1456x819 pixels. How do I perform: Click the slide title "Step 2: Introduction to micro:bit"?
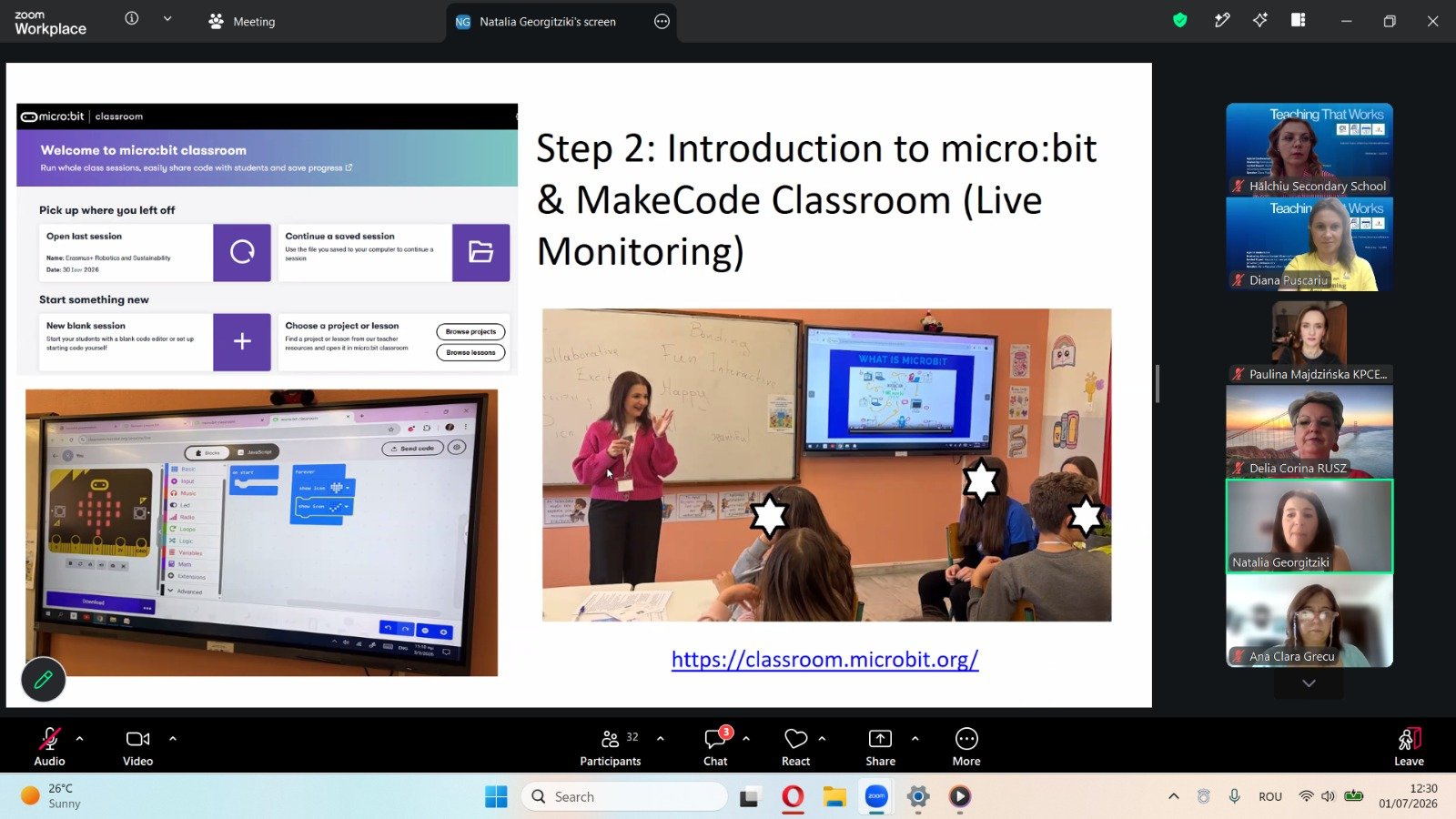pyautogui.click(x=816, y=148)
